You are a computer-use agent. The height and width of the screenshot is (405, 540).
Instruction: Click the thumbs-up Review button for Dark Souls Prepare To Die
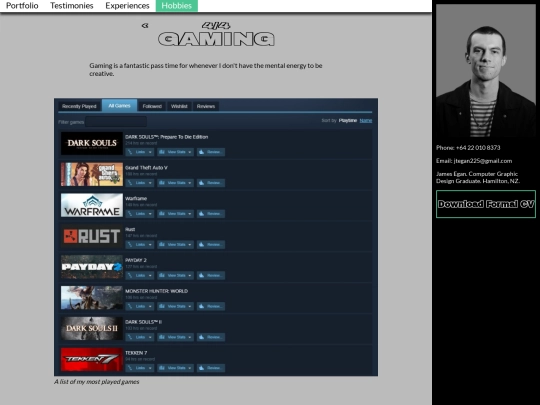pyautogui.click(x=211, y=152)
